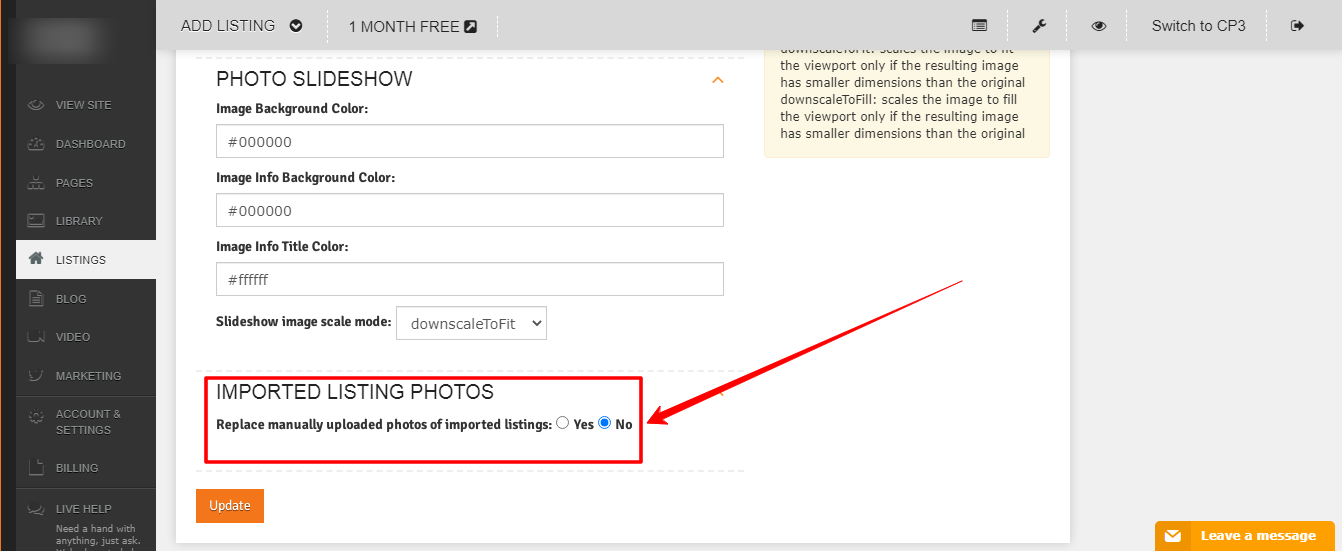
Task: Click the Dashboard gauge icon in sidebar
Action: coord(37,144)
